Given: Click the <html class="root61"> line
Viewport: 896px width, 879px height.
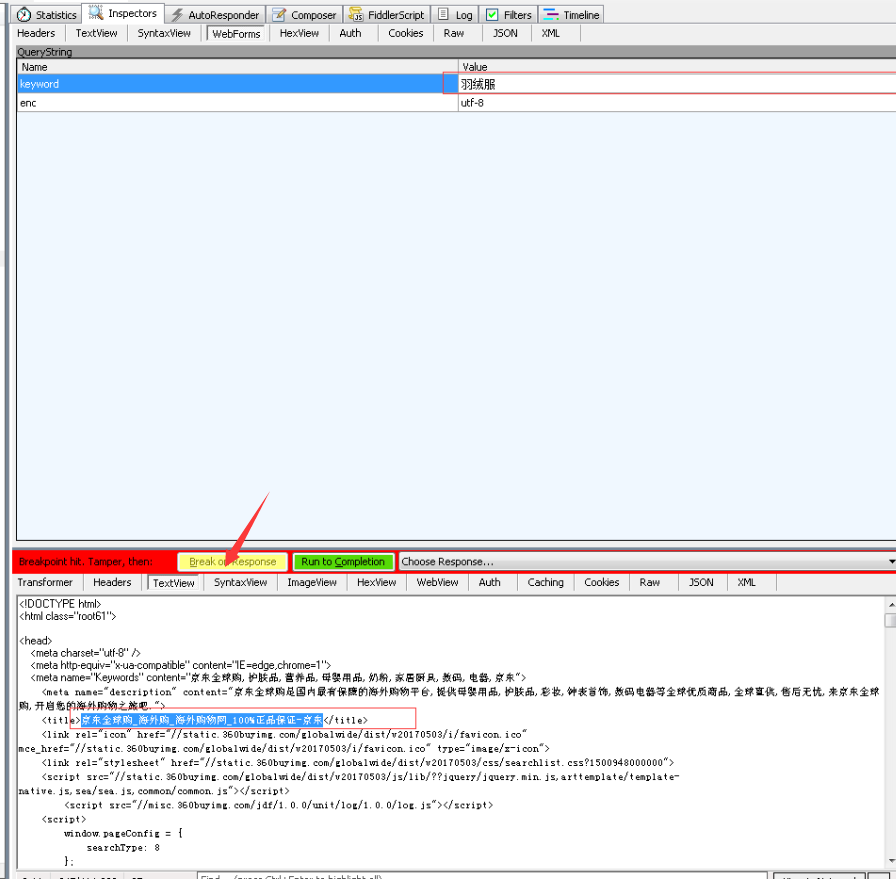Looking at the screenshot, I should [67, 616].
